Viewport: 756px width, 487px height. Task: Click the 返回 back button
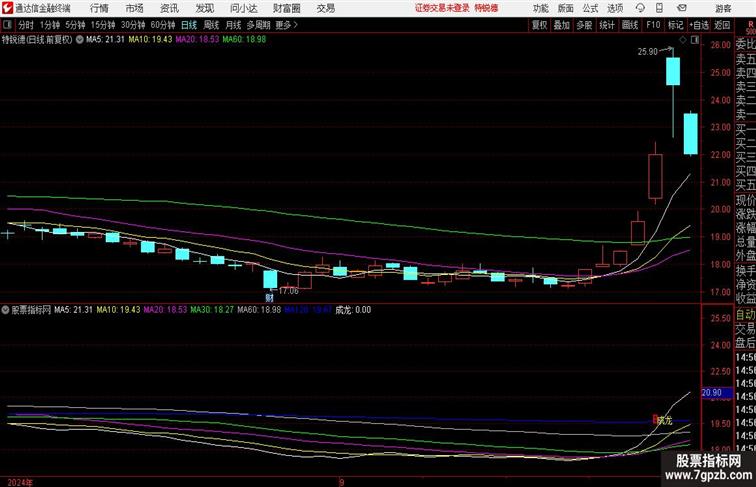click(722, 25)
